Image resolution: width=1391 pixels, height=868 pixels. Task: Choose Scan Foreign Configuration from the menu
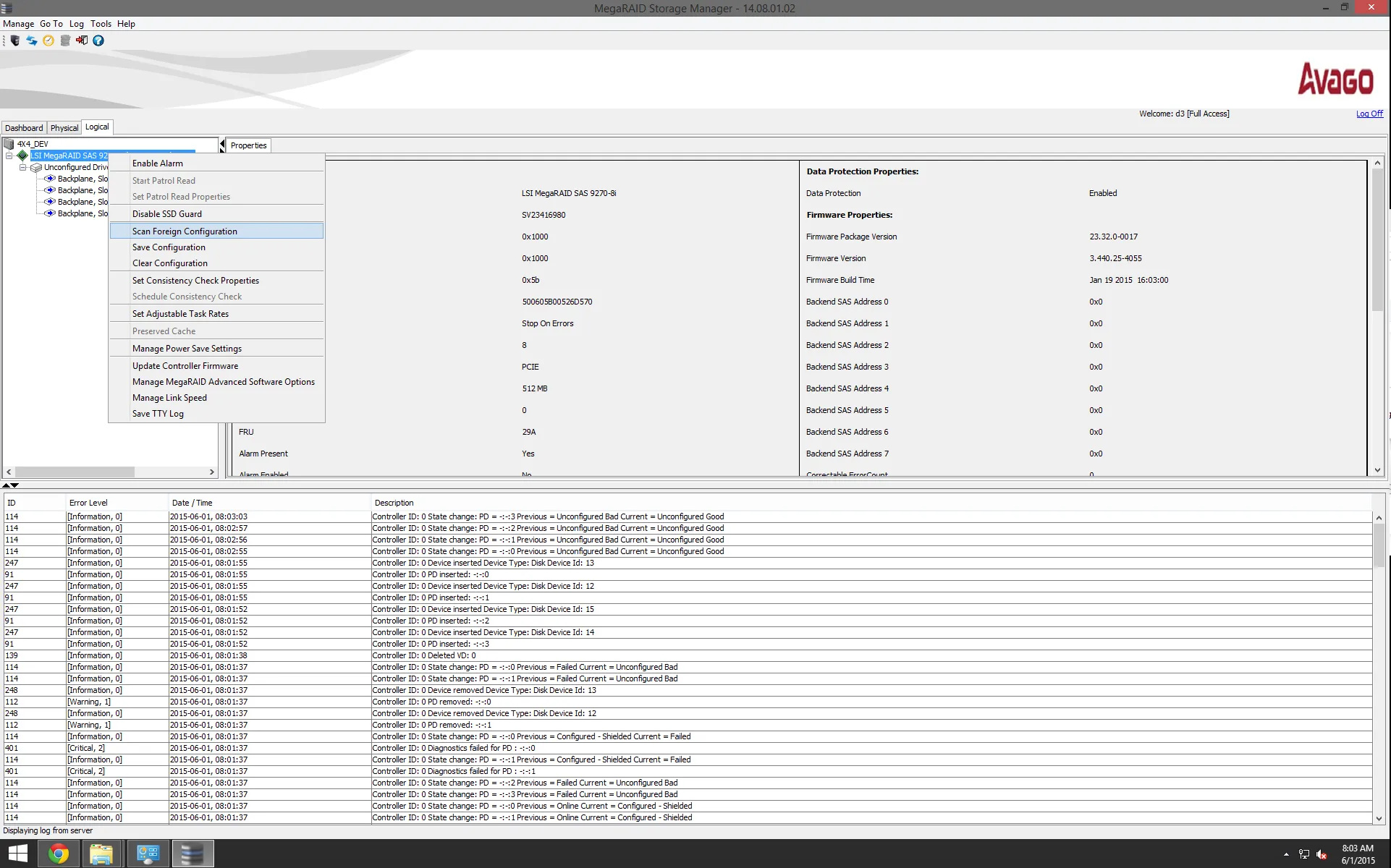(x=185, y=231)
